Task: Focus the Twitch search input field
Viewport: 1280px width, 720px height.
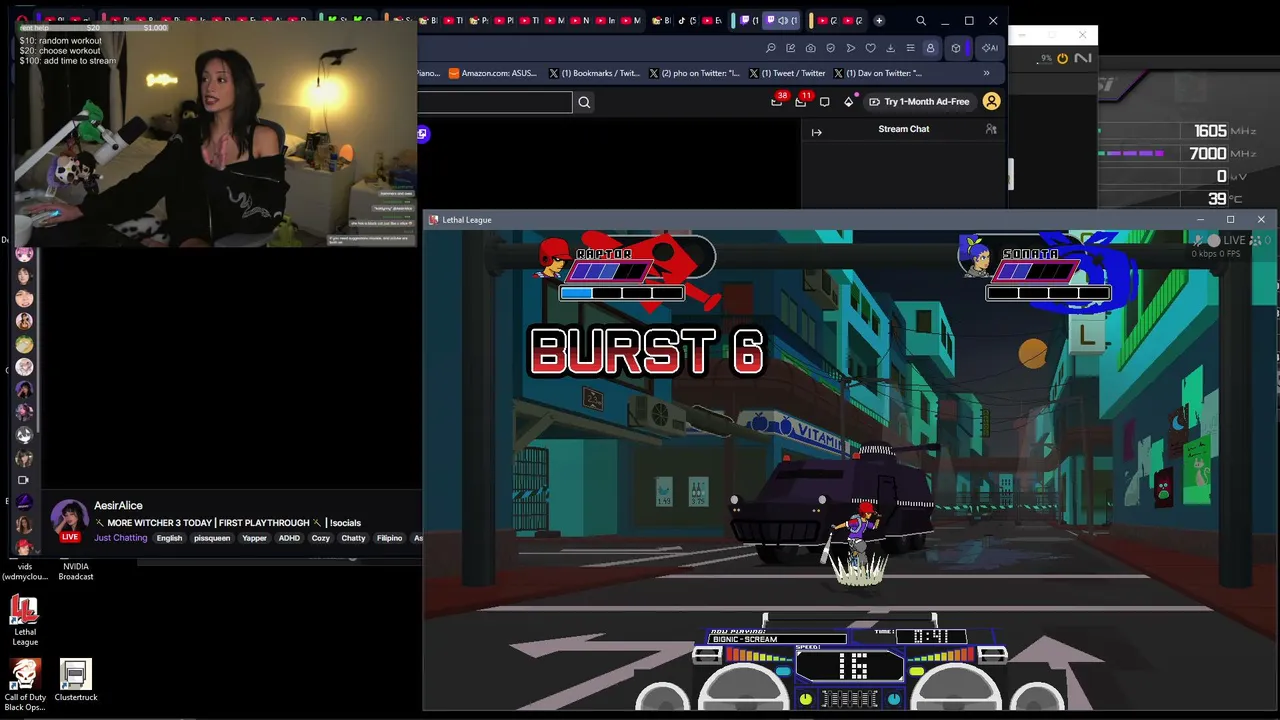Action: [x=495, y=101]
